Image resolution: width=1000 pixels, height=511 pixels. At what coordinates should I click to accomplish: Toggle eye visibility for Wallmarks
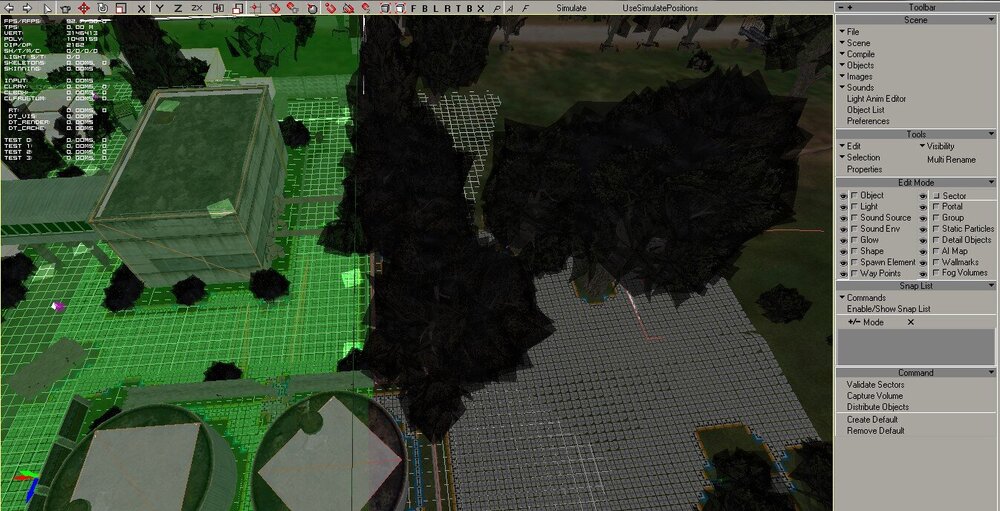coord(923,262)
